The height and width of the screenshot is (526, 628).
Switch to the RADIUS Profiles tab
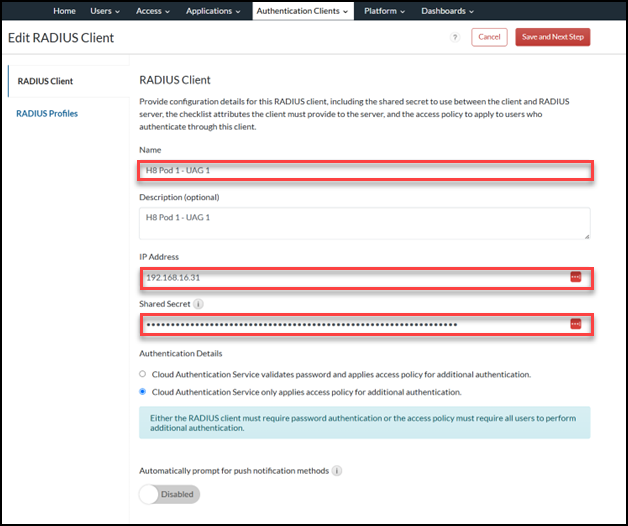(47, 113)
